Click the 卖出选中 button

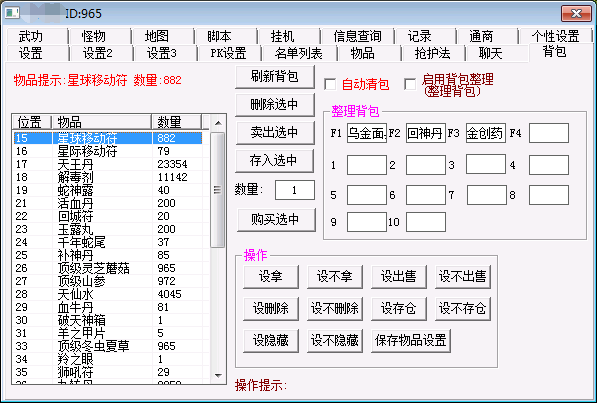275,132
